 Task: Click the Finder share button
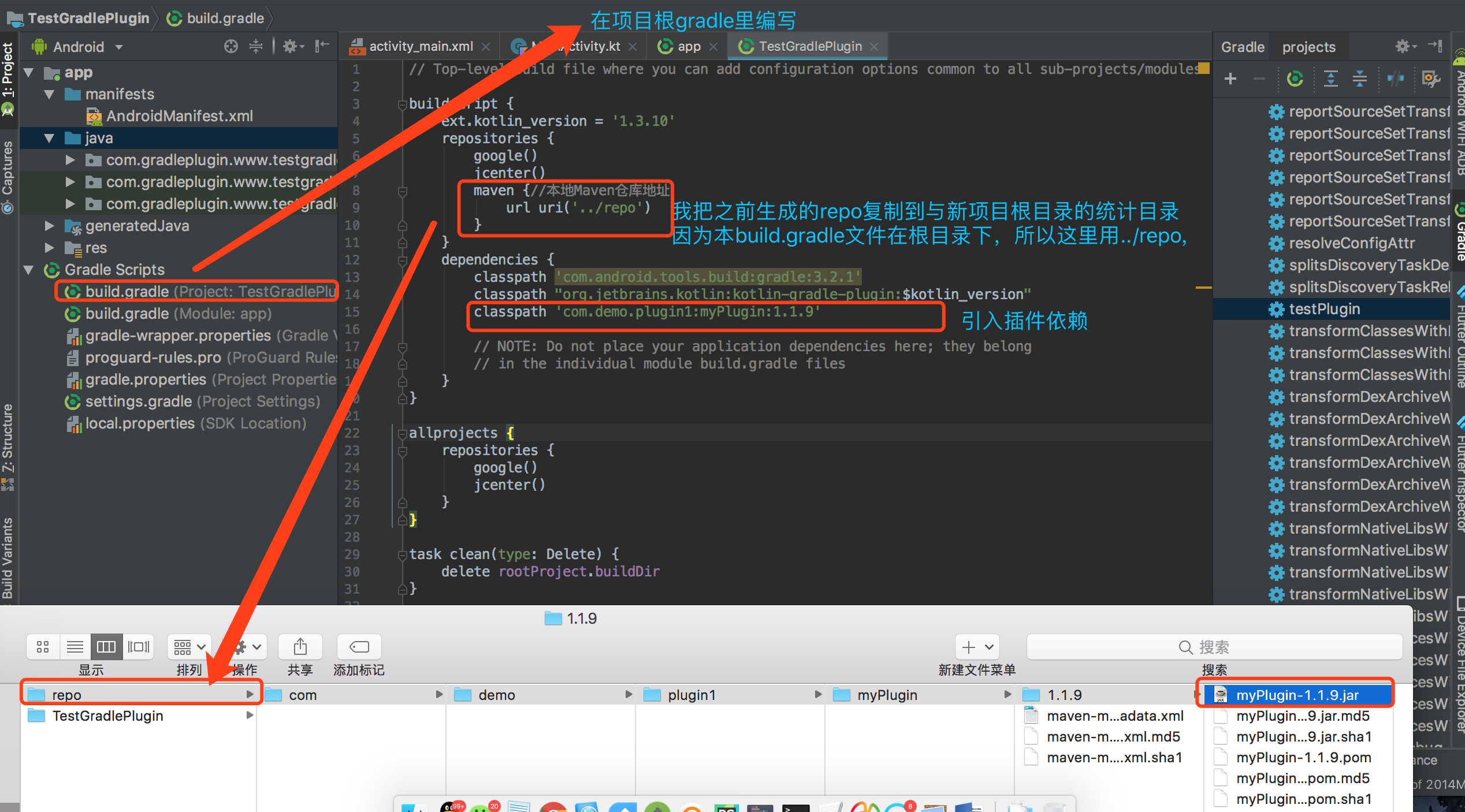point(300,647)
